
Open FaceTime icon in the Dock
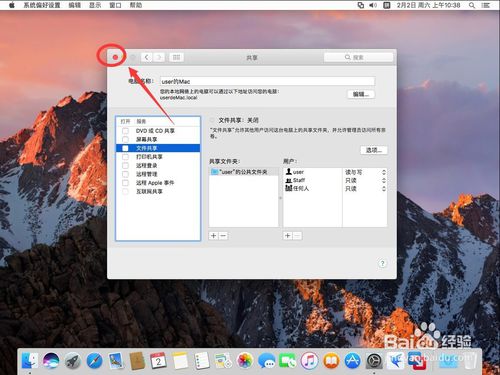[288, 361]
